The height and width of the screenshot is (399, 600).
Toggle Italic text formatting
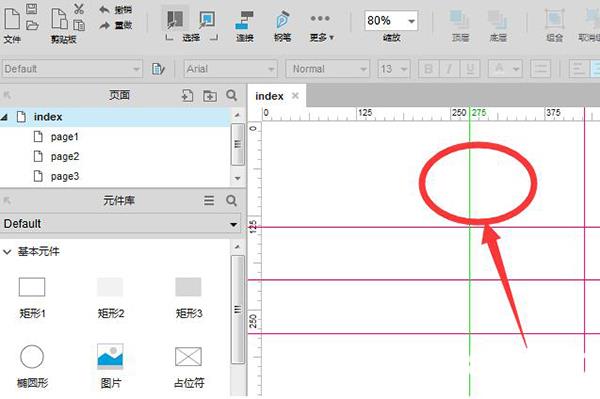pos(449,69)
